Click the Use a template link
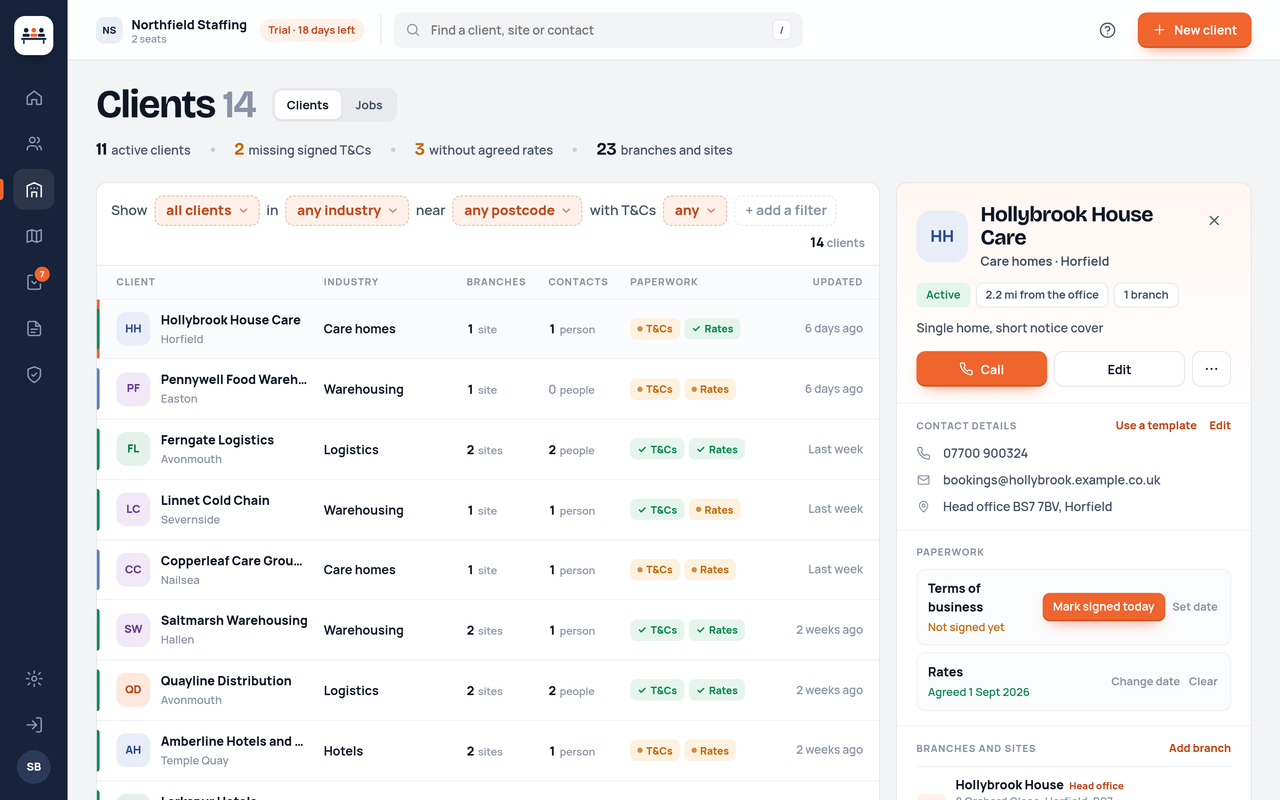 1156,425
